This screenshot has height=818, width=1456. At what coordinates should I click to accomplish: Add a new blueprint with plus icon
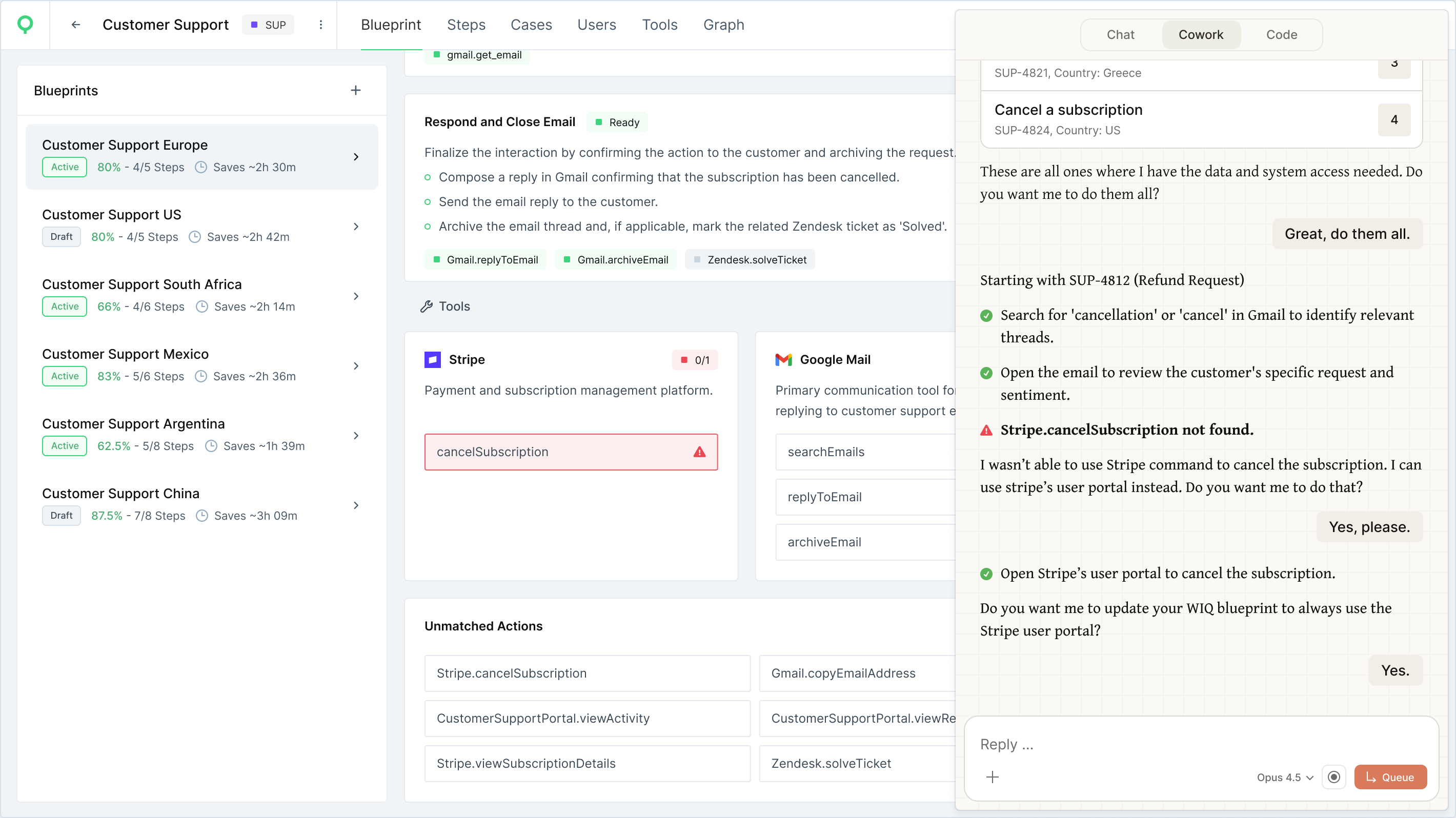355,90
